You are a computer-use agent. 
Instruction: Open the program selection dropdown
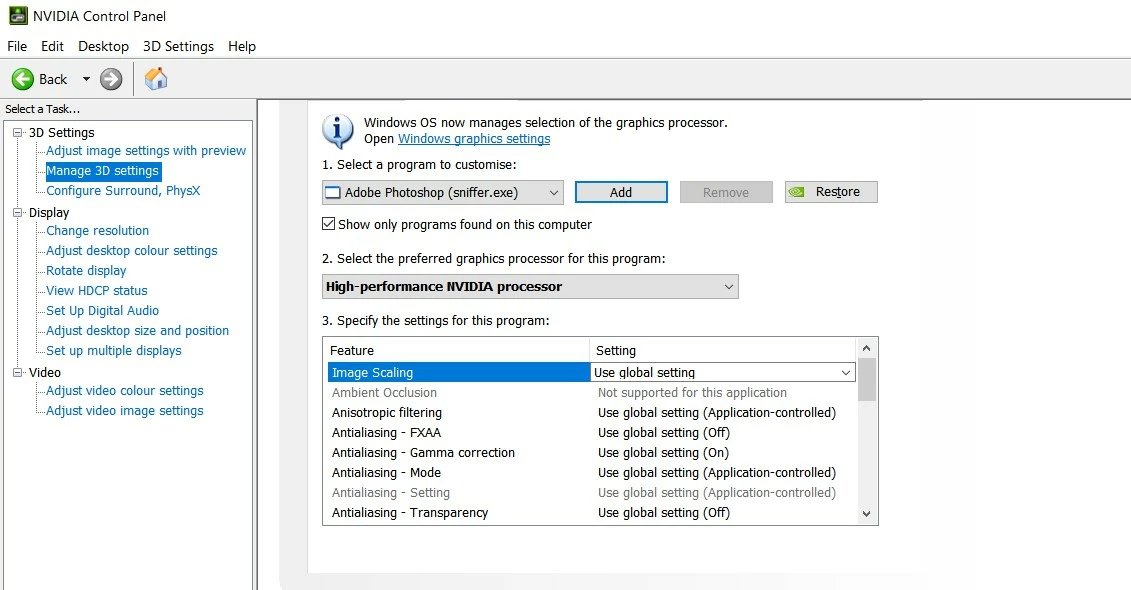(x=442, y=193)
